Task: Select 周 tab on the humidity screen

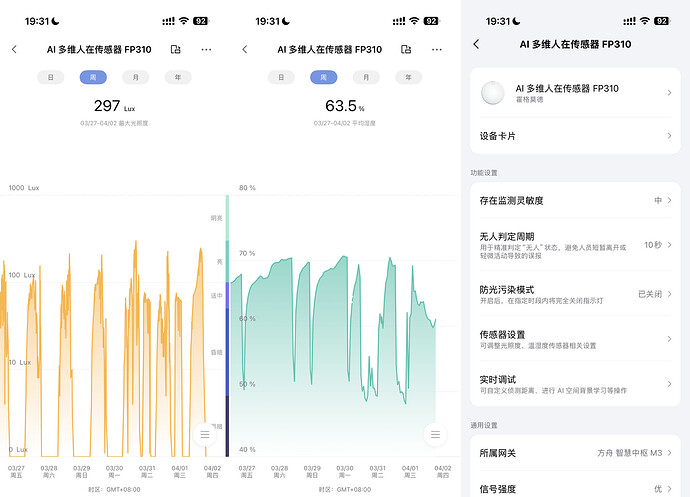Action: [x=323, y=77]
